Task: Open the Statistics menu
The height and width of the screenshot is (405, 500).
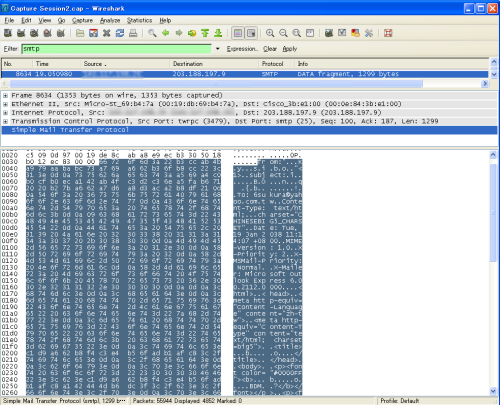Action: point(139,20)
